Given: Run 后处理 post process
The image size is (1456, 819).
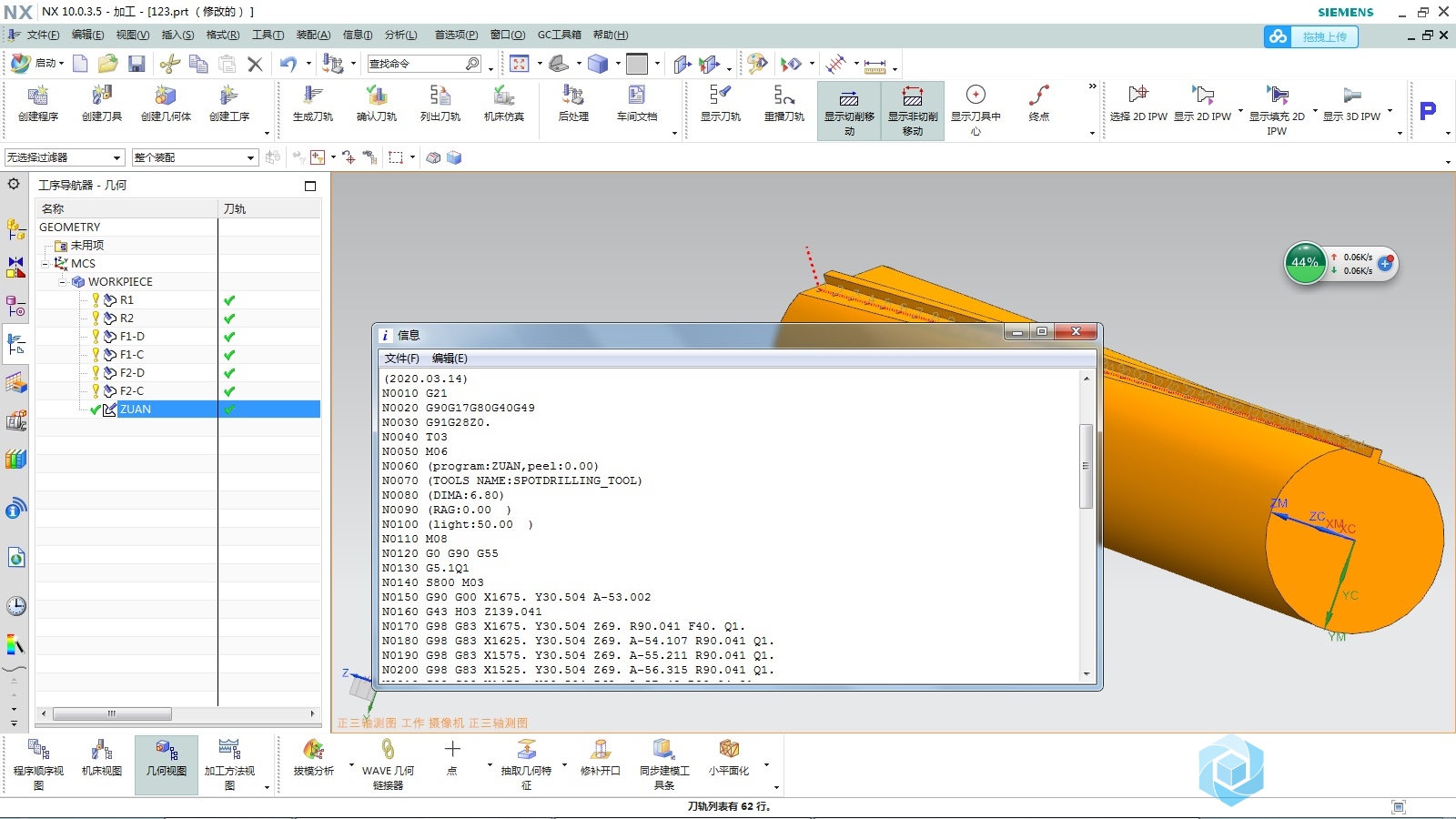Looking at the screenshot, I should (x=573, y=104).
